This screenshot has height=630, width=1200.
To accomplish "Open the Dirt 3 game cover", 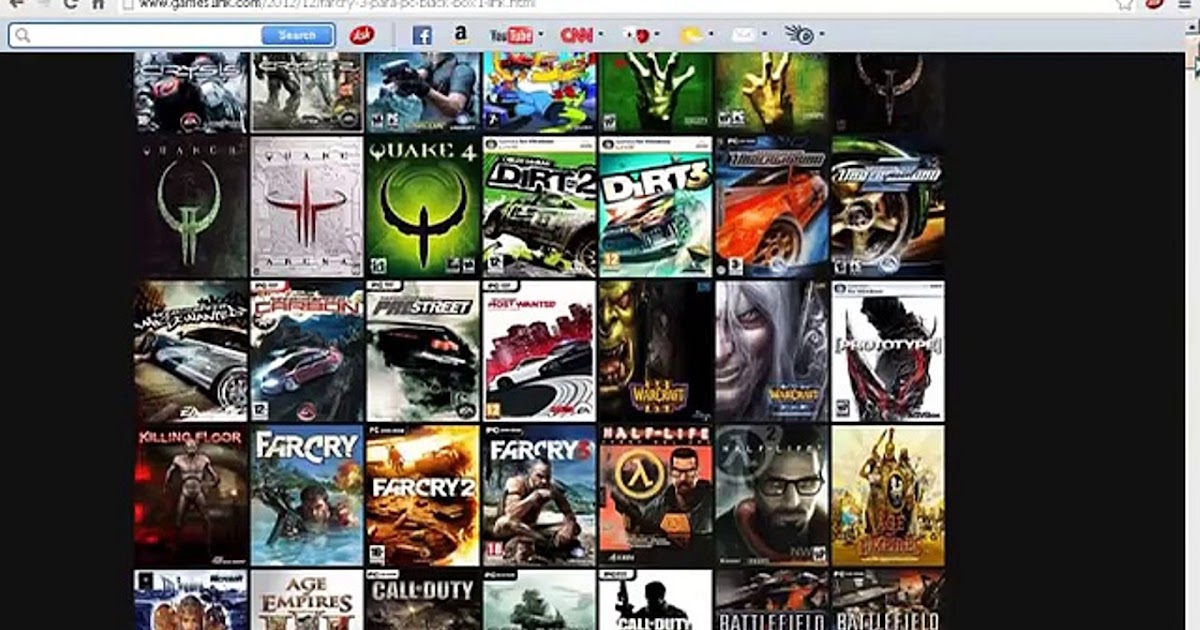I will tap(656, 207).
